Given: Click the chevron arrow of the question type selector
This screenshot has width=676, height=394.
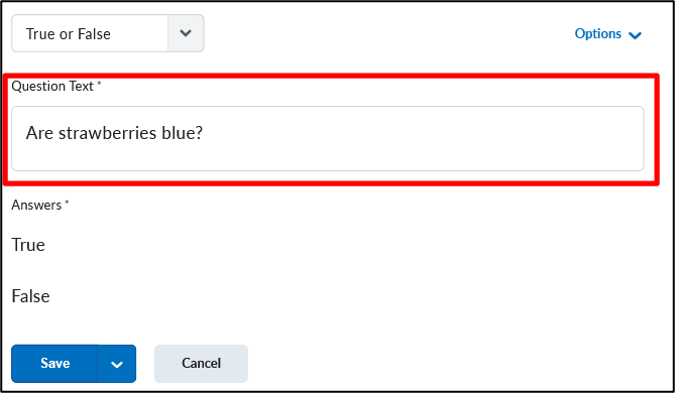Looking at the screenshot, I should (x=186, y=33).
